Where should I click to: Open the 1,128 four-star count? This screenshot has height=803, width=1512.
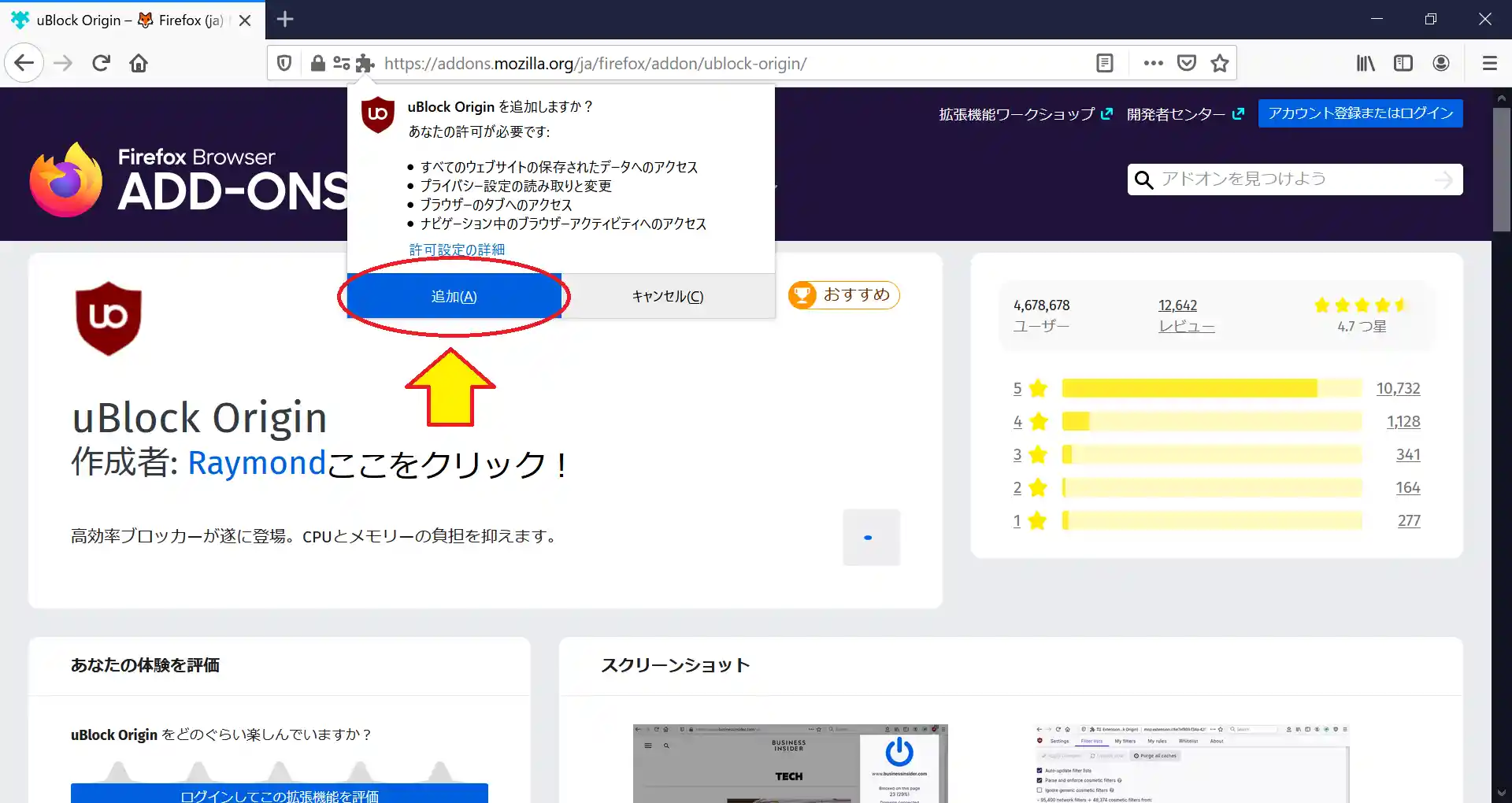point(1403,421)
